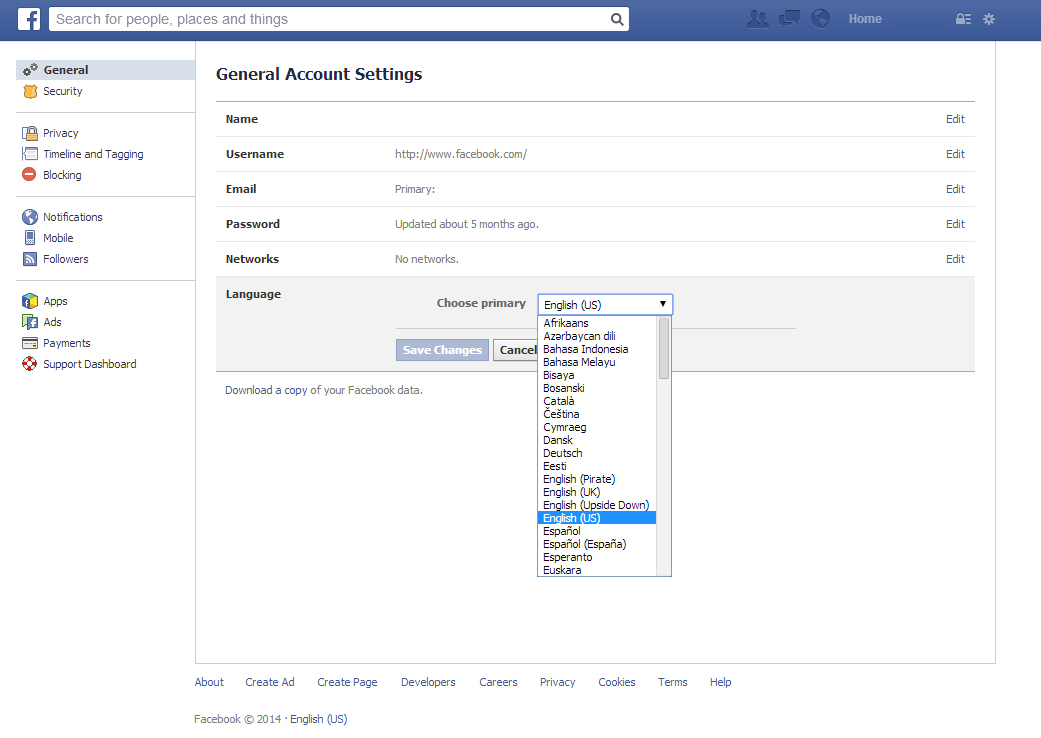
Task: Open the friend requests icon
Action: [757, 18]
